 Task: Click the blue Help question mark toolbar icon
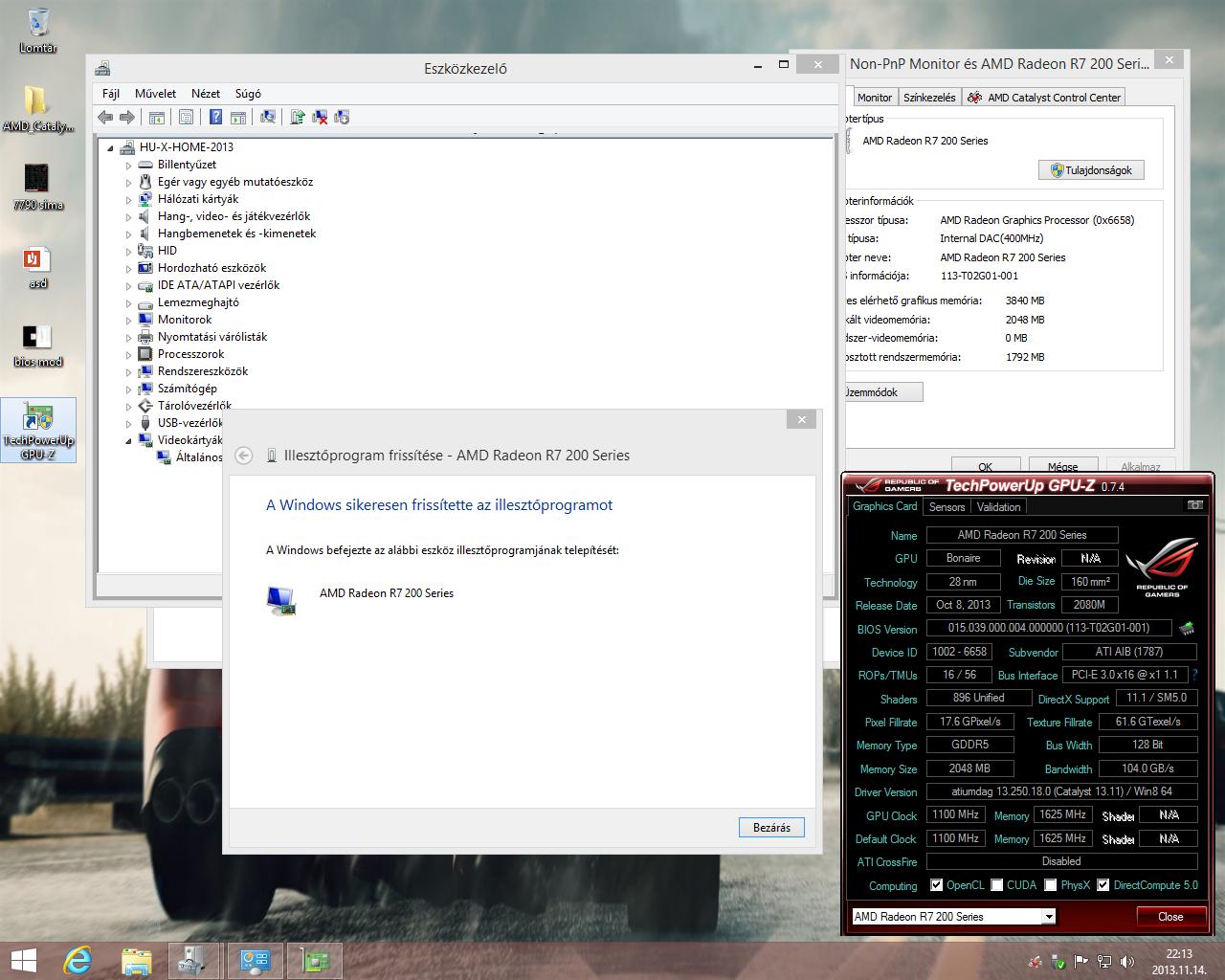(x=215, y=117)
